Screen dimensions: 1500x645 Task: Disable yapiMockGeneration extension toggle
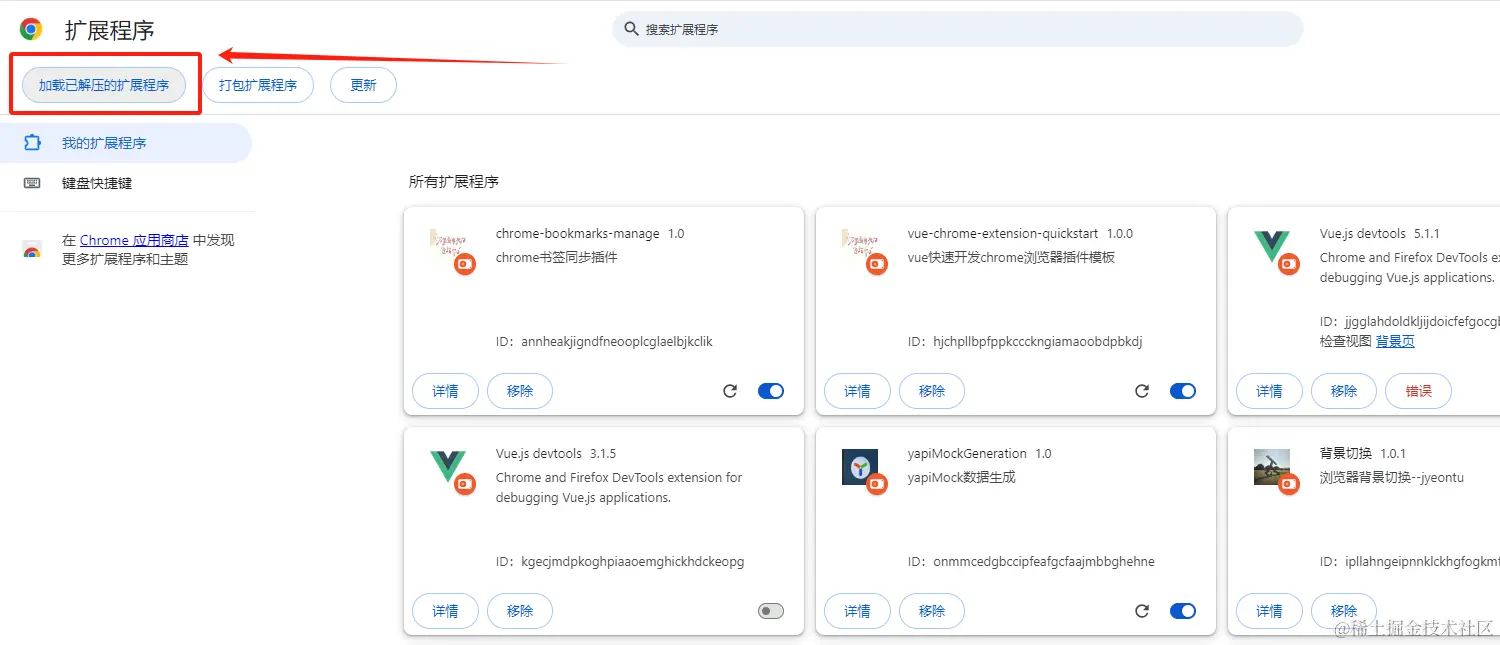point(1183,611)
